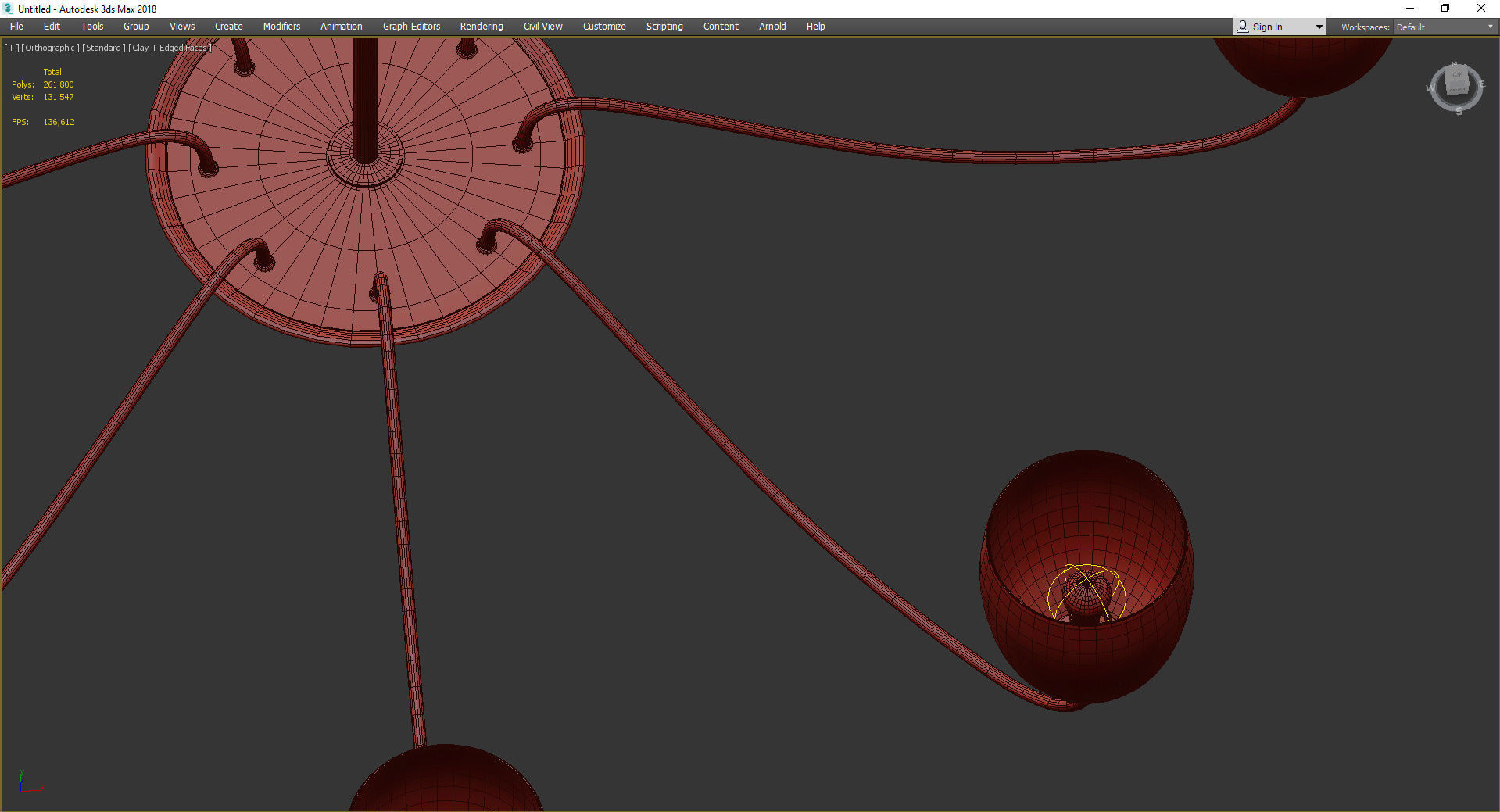Open the Customize menu

click(604, 27)
